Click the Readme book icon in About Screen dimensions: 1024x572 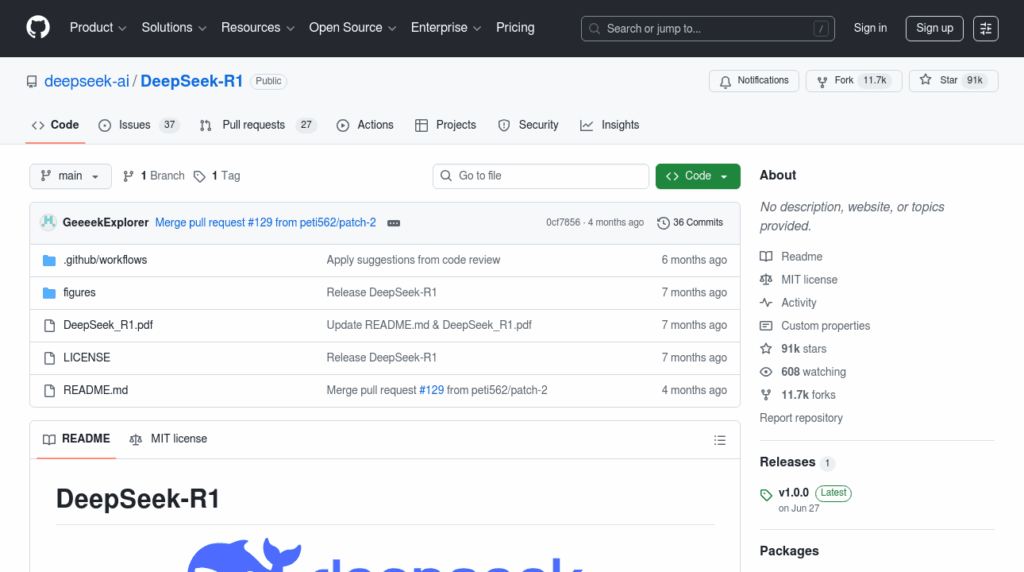point(766,257)
